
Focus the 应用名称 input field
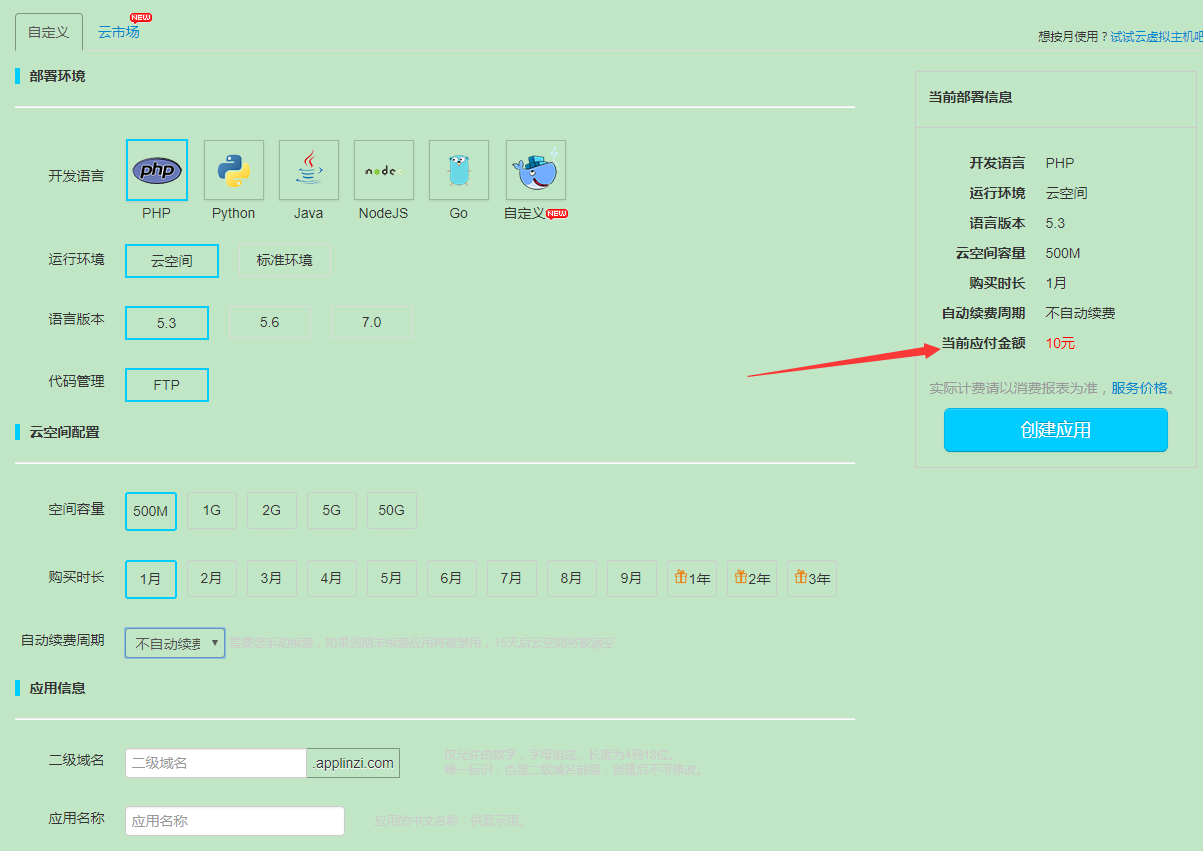235,821
